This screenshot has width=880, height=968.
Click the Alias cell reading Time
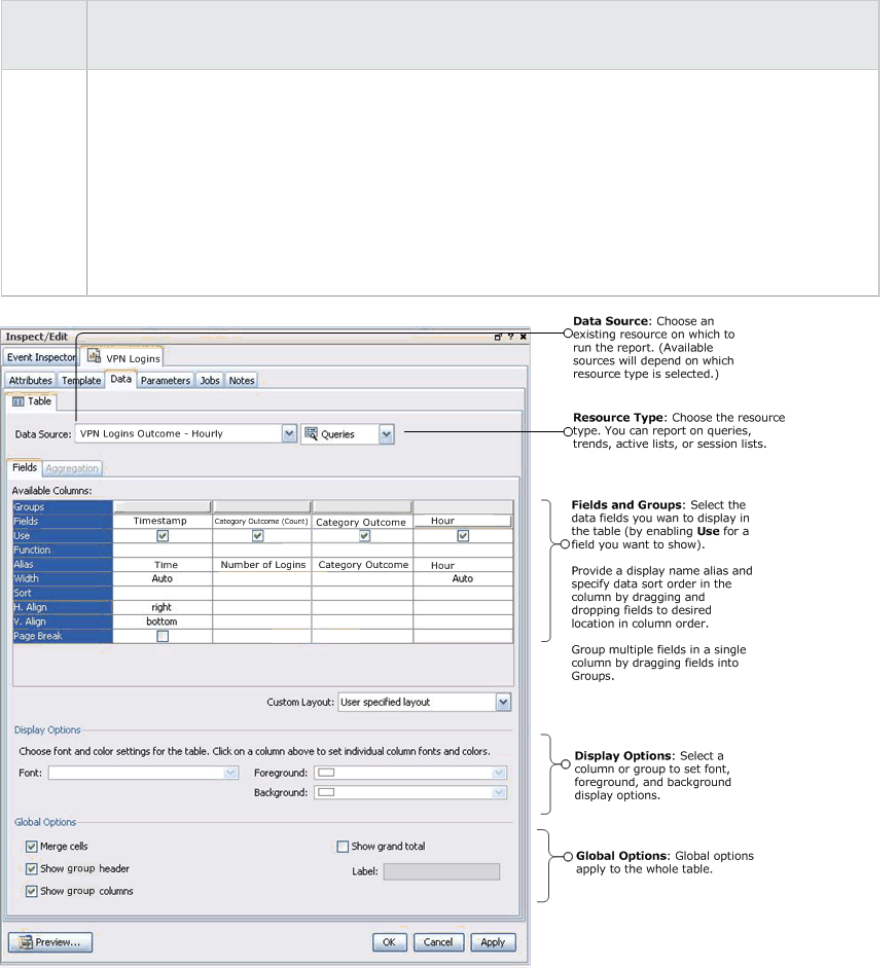pyautogui.click(x=162, y=564)
